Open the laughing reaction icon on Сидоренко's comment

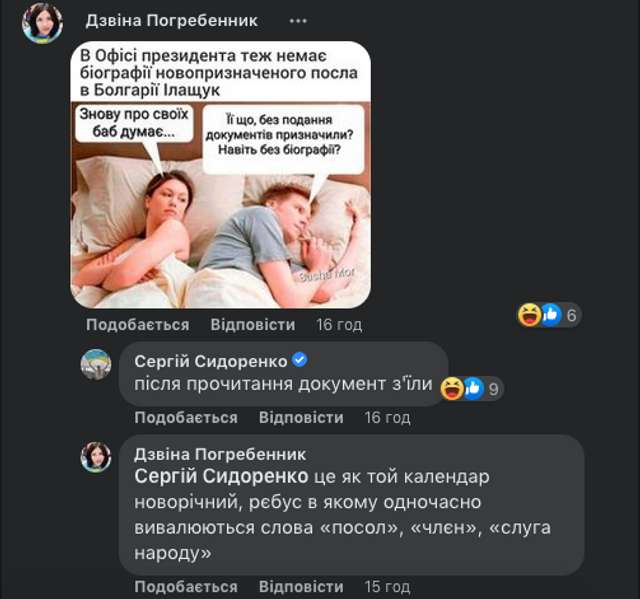(452, 388)
